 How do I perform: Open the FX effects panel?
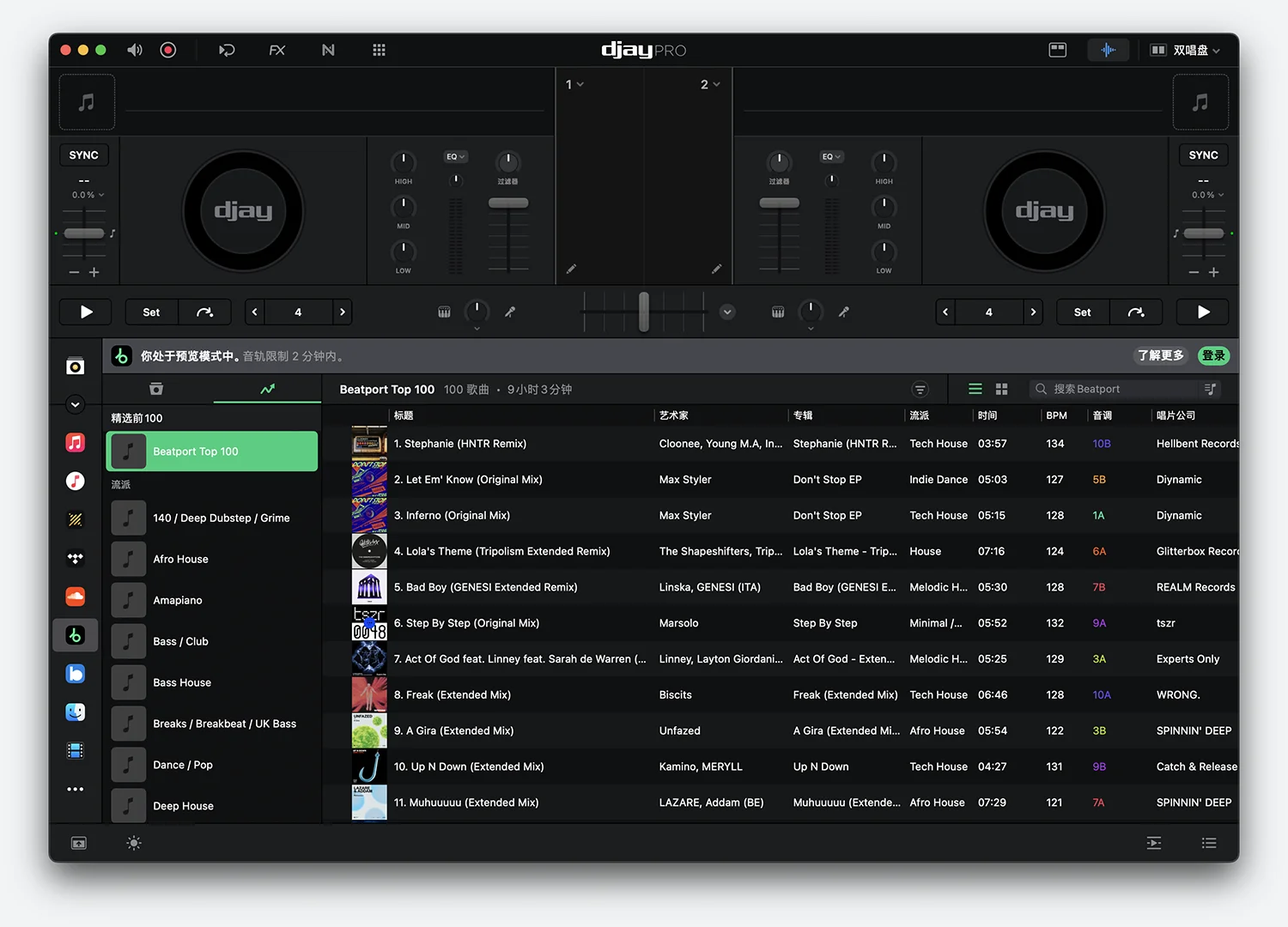pos(276,50)
